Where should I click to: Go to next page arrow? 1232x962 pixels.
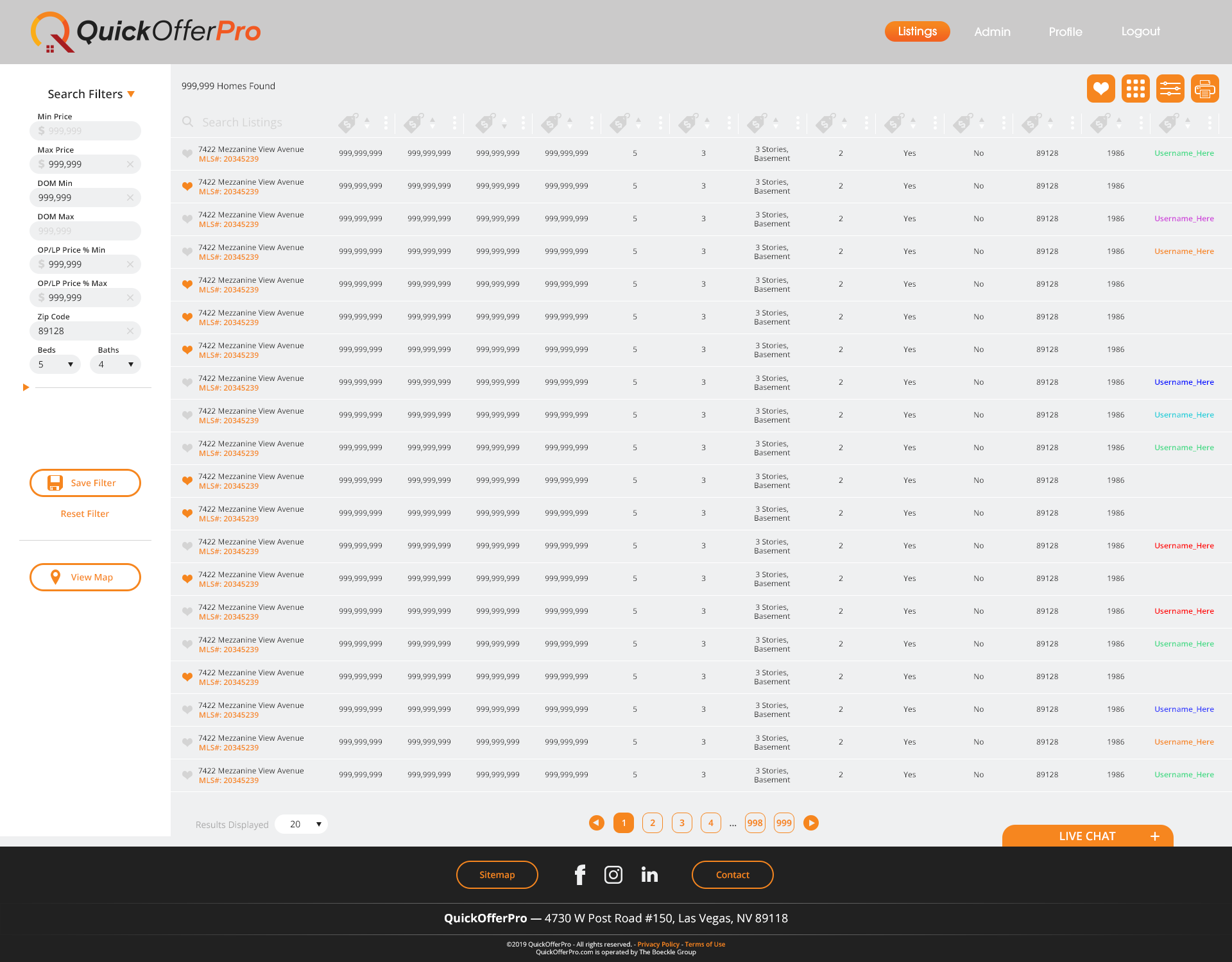pyautogui.click(x=811, y=823)
